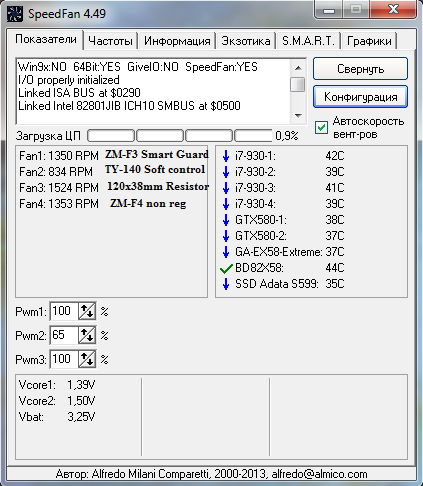Click the Свернуть button

point(360,69)
